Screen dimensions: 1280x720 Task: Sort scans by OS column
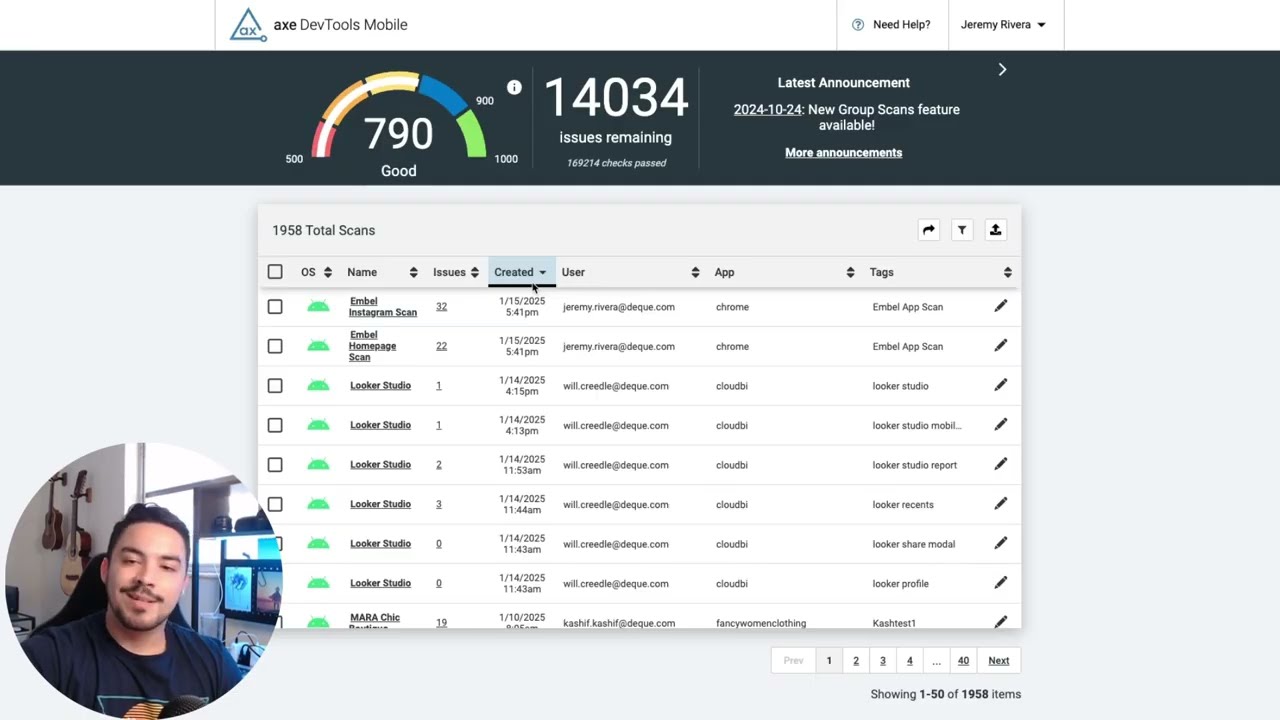click(x=316, y=272)
